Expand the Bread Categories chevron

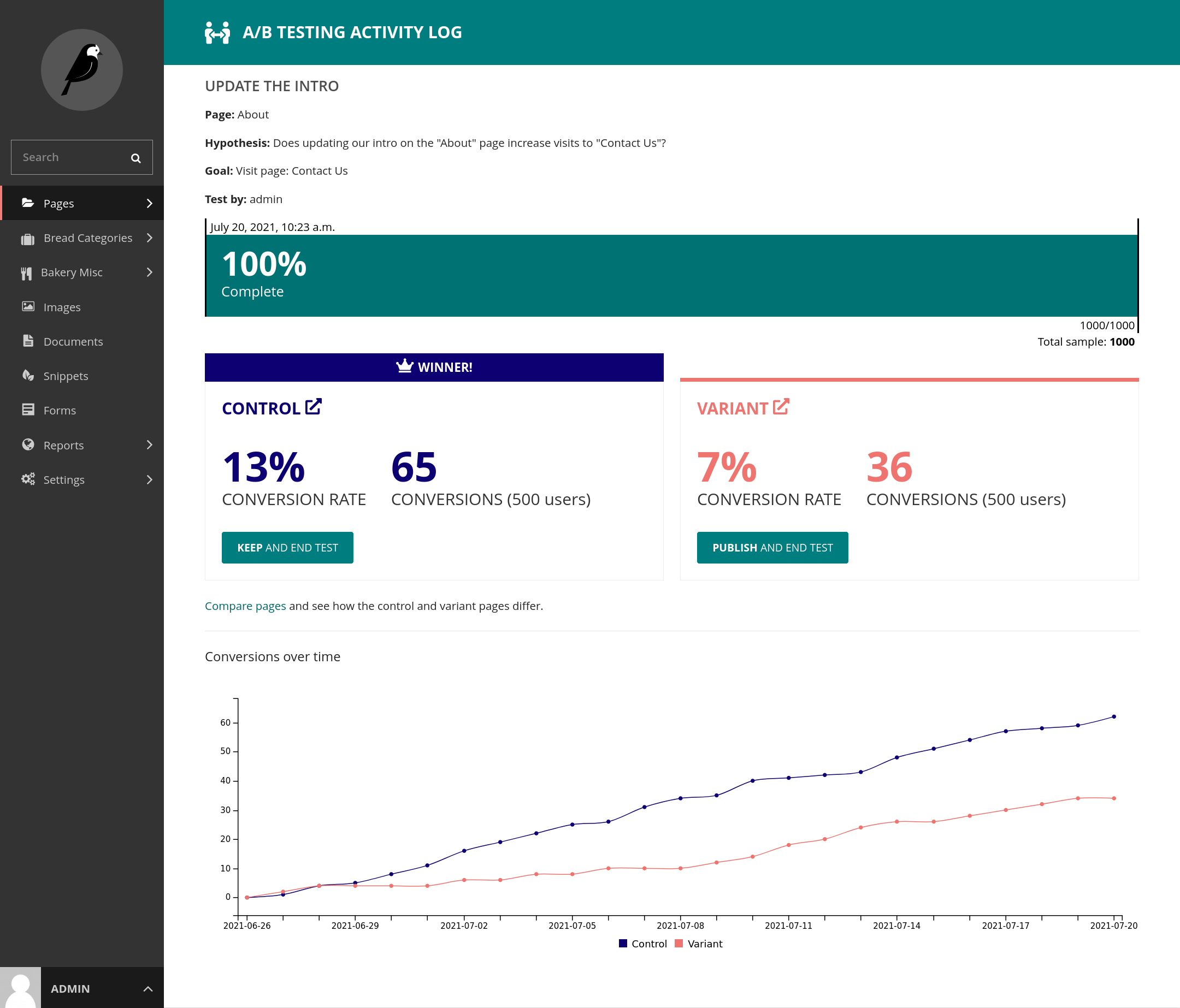tap(149, 238)
